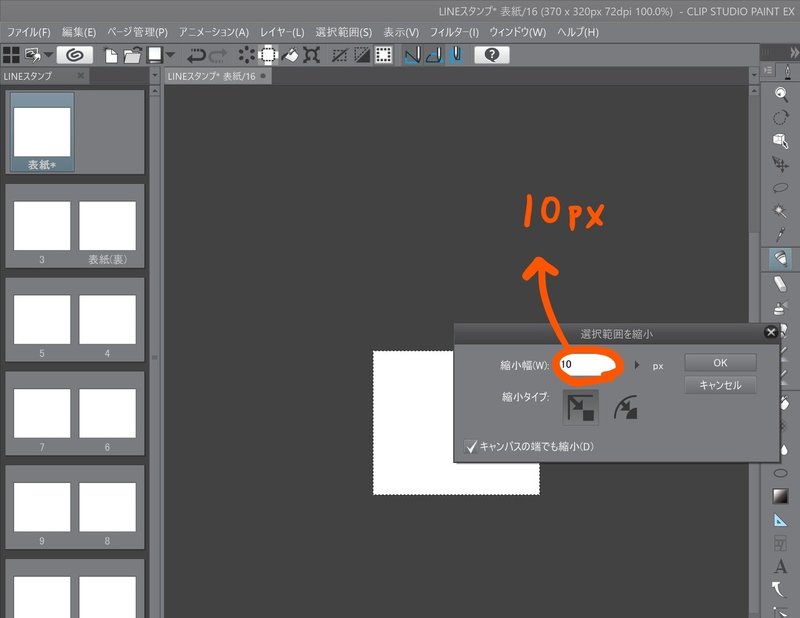Select the rounded-corner shrink type

coord(626,407)
